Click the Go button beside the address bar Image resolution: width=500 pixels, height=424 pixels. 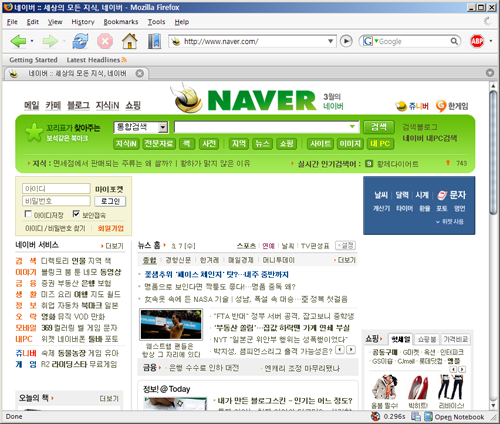click(346, 41)
